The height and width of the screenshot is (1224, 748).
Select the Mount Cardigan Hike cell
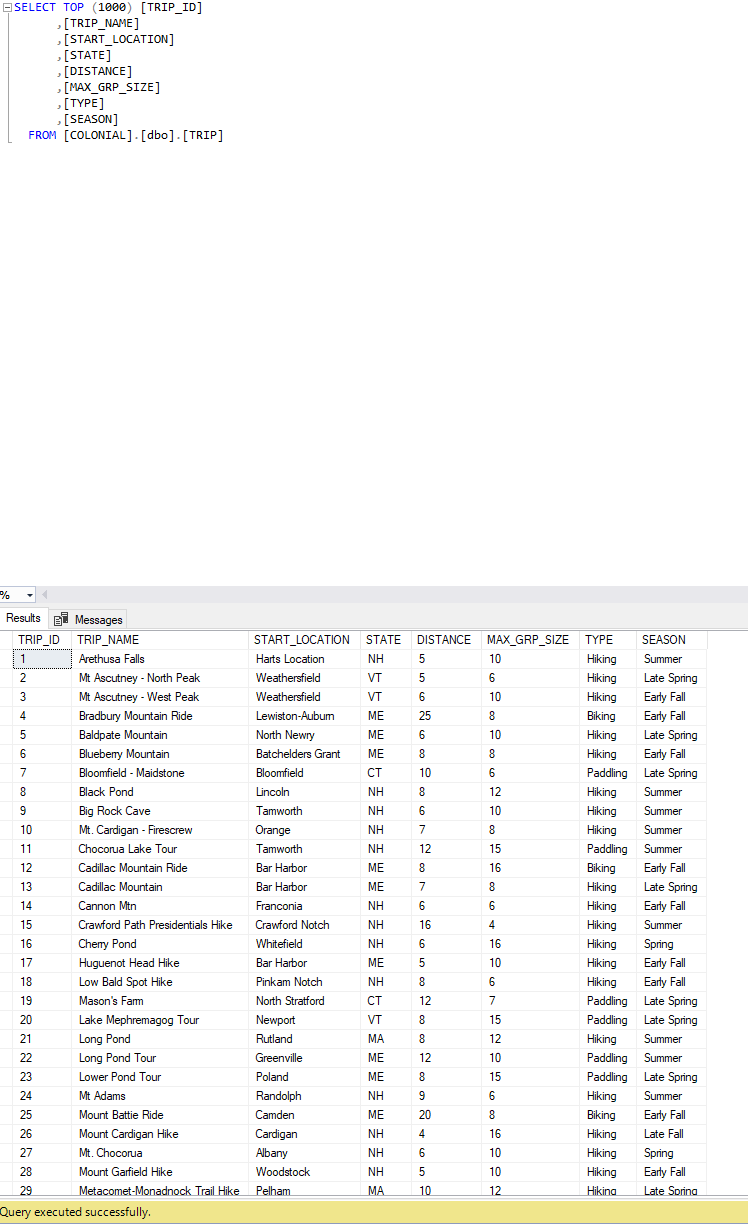(161, 1134)
